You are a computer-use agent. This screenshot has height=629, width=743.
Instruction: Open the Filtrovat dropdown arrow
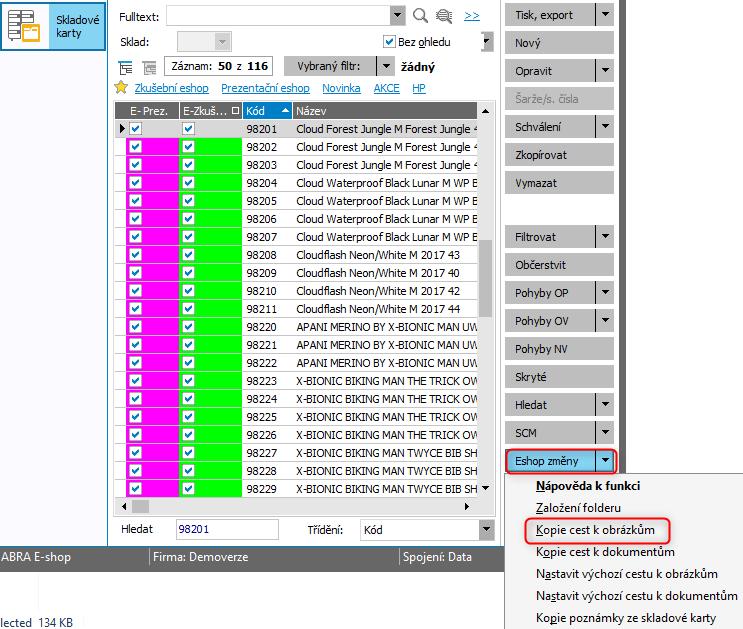(x=605, y=237)
